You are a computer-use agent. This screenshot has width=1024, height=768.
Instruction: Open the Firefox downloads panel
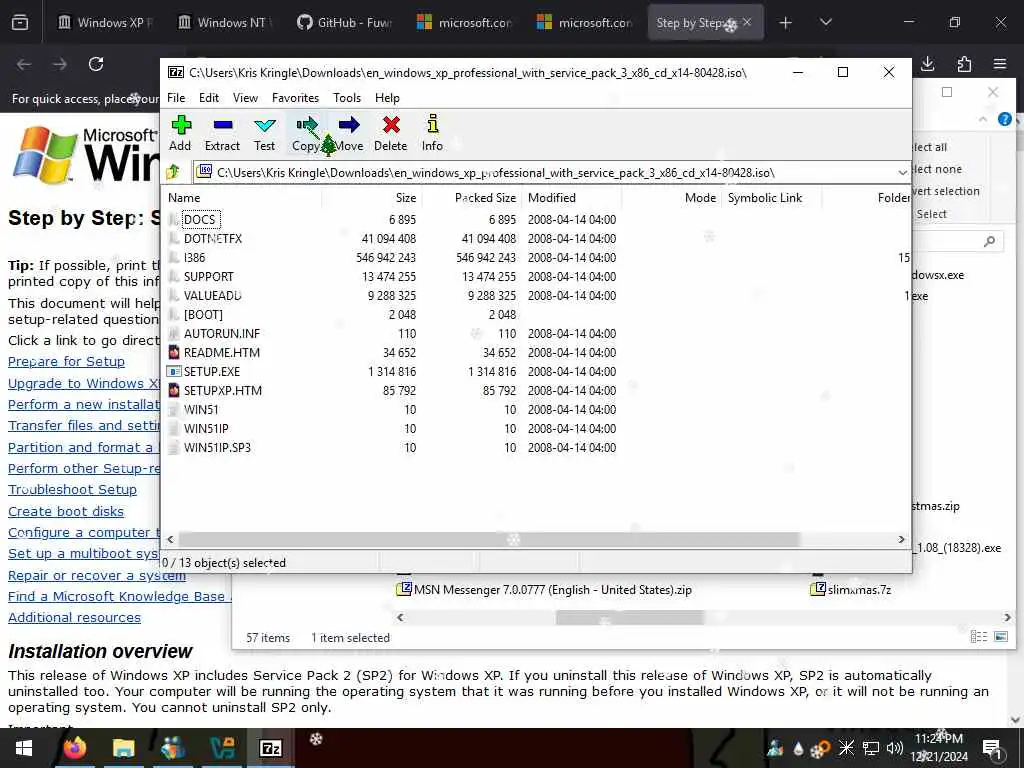point(927,64)
